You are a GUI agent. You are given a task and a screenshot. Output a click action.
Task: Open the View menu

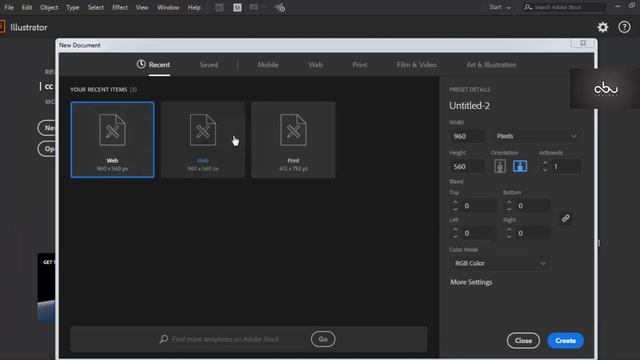142,7
